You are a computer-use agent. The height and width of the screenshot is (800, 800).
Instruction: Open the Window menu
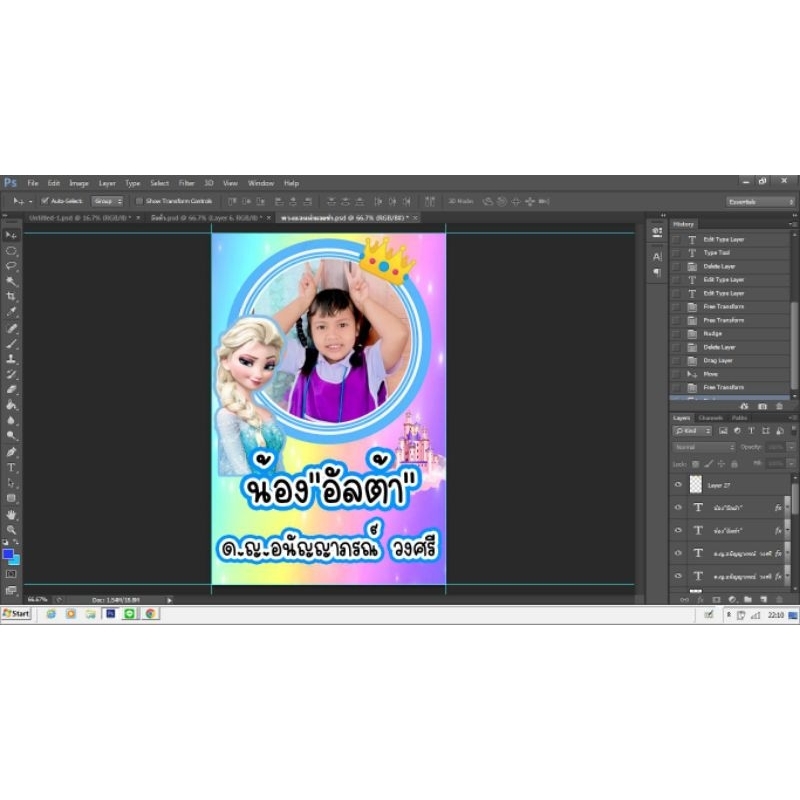(x=261, y=183)
